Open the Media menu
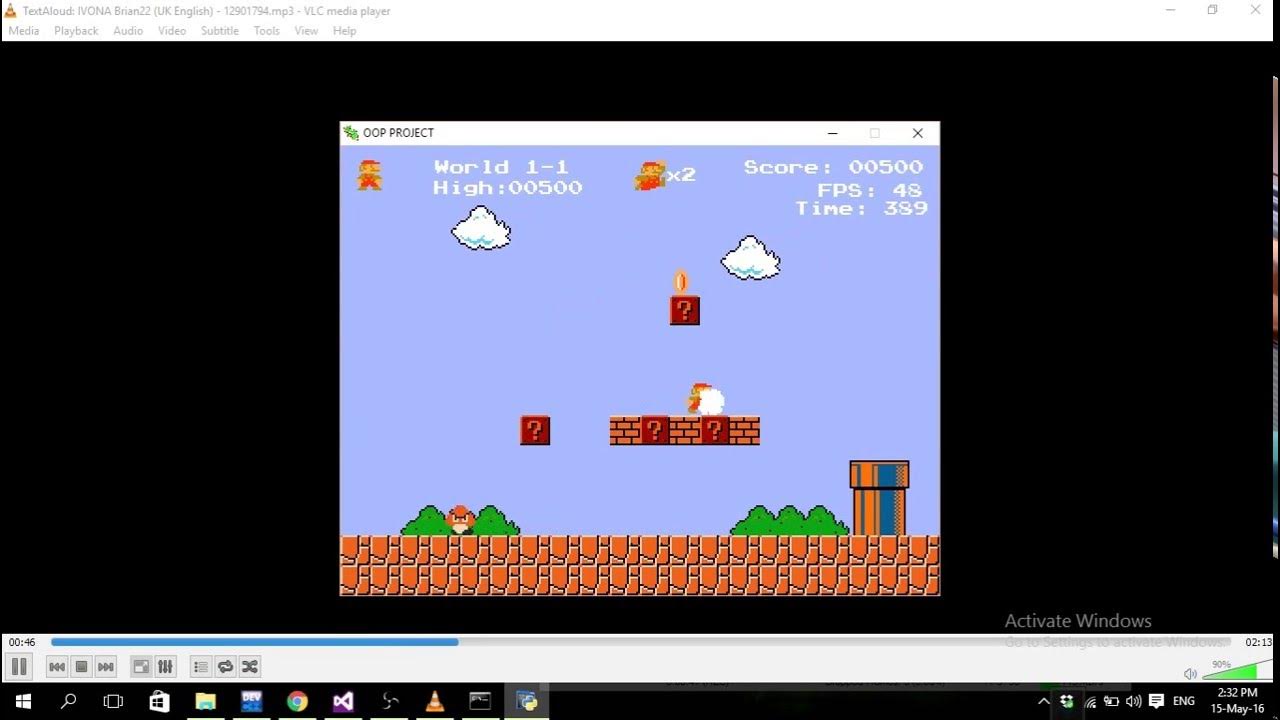This screenshot has height=720, width=1280. coord(24,31)
